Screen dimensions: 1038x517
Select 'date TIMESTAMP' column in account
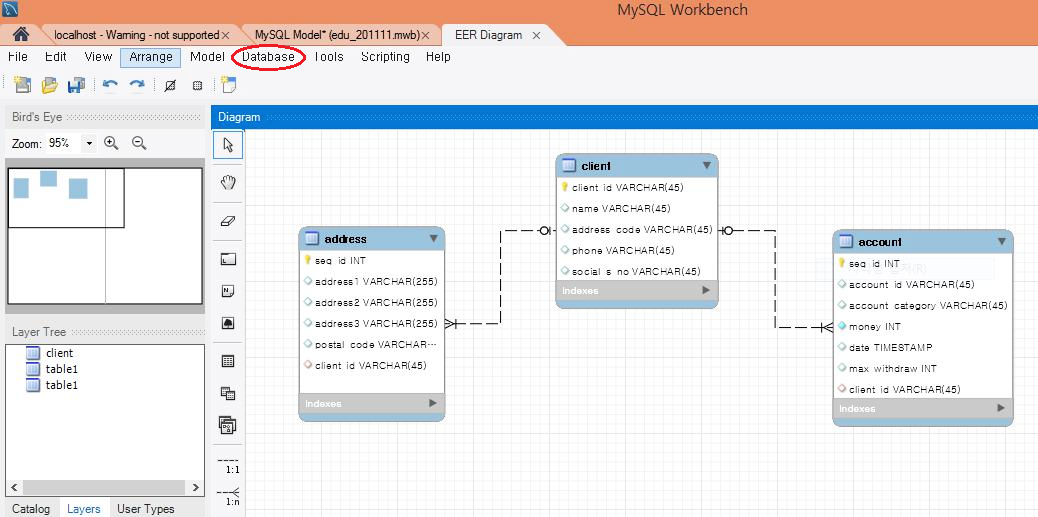coord(923,347)
